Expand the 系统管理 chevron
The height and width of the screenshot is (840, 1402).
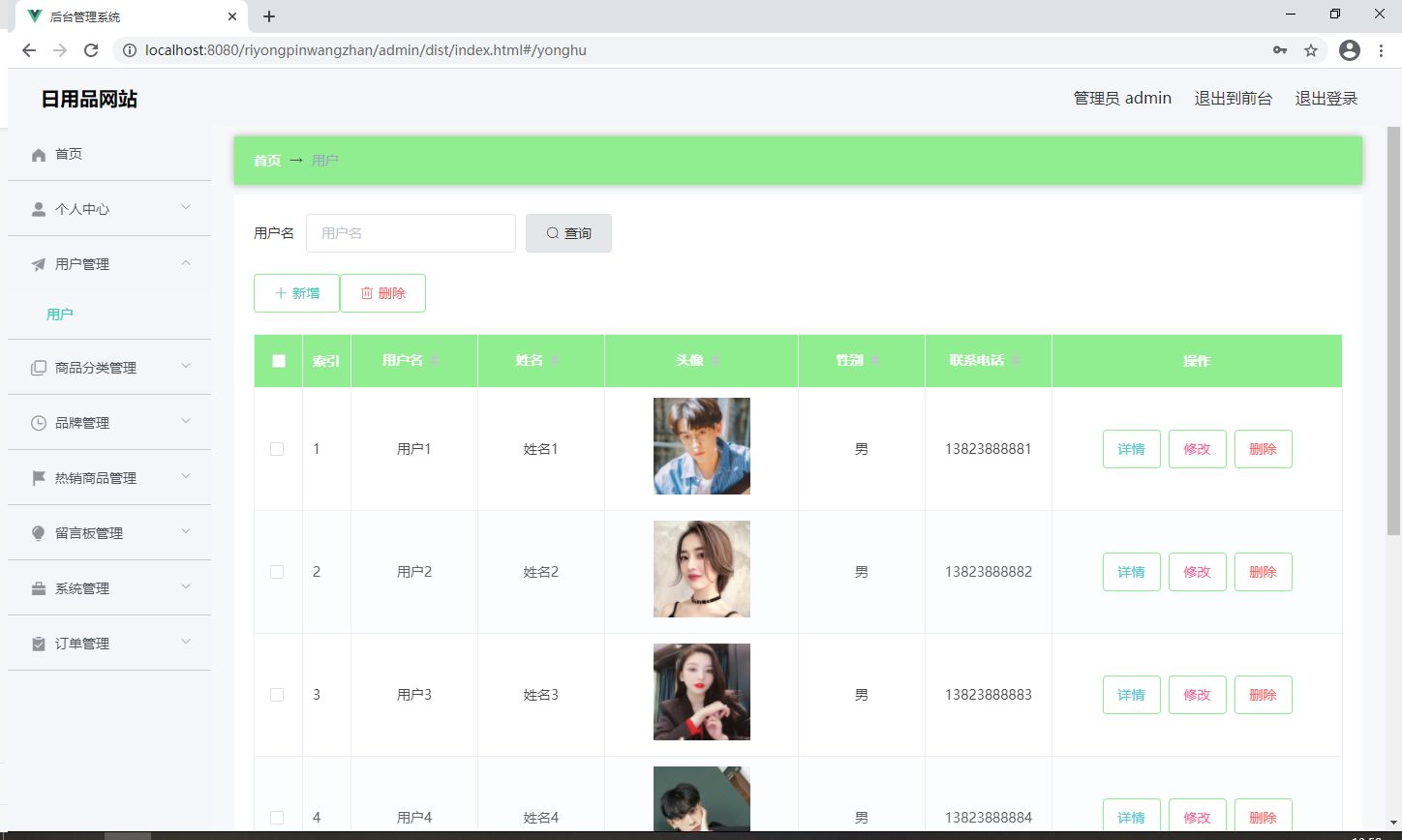click(x=186, y=586)
